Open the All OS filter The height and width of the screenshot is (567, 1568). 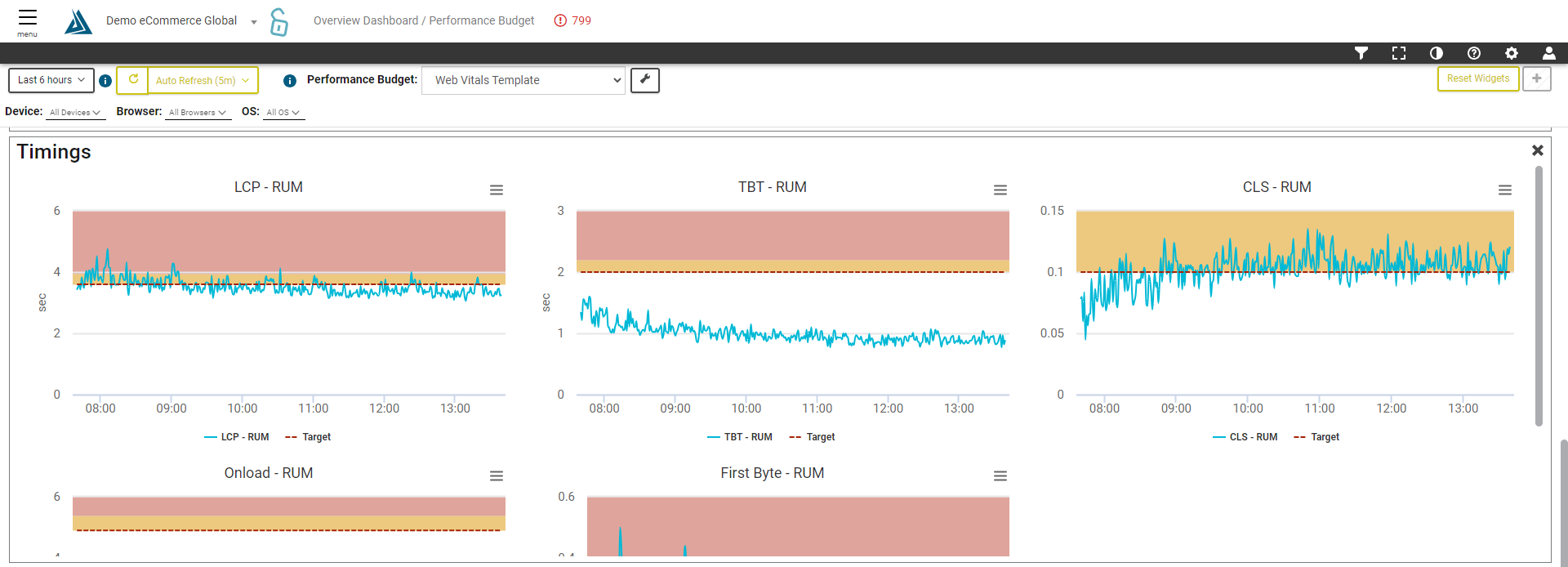pos(283,113)
